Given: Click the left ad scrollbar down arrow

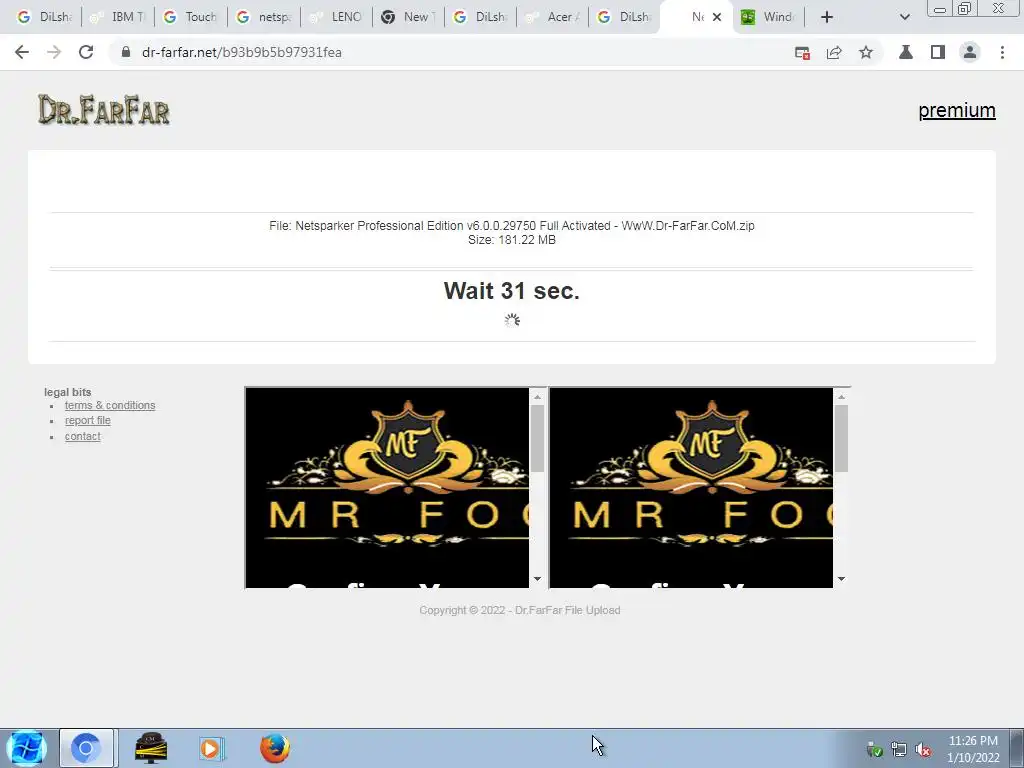Looking at the screenshot, I should point(537,579).
